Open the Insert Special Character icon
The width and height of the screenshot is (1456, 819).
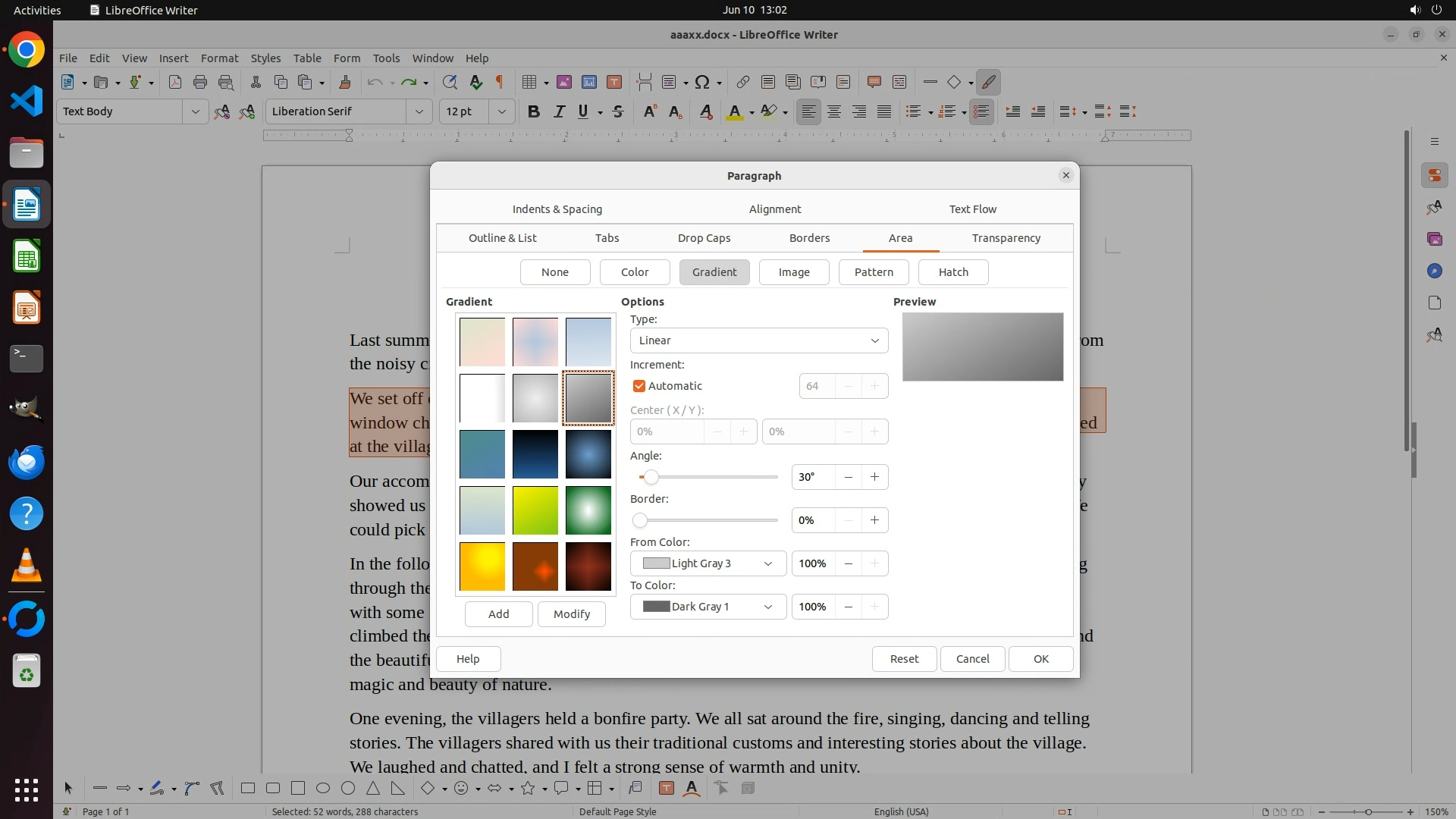702,82
